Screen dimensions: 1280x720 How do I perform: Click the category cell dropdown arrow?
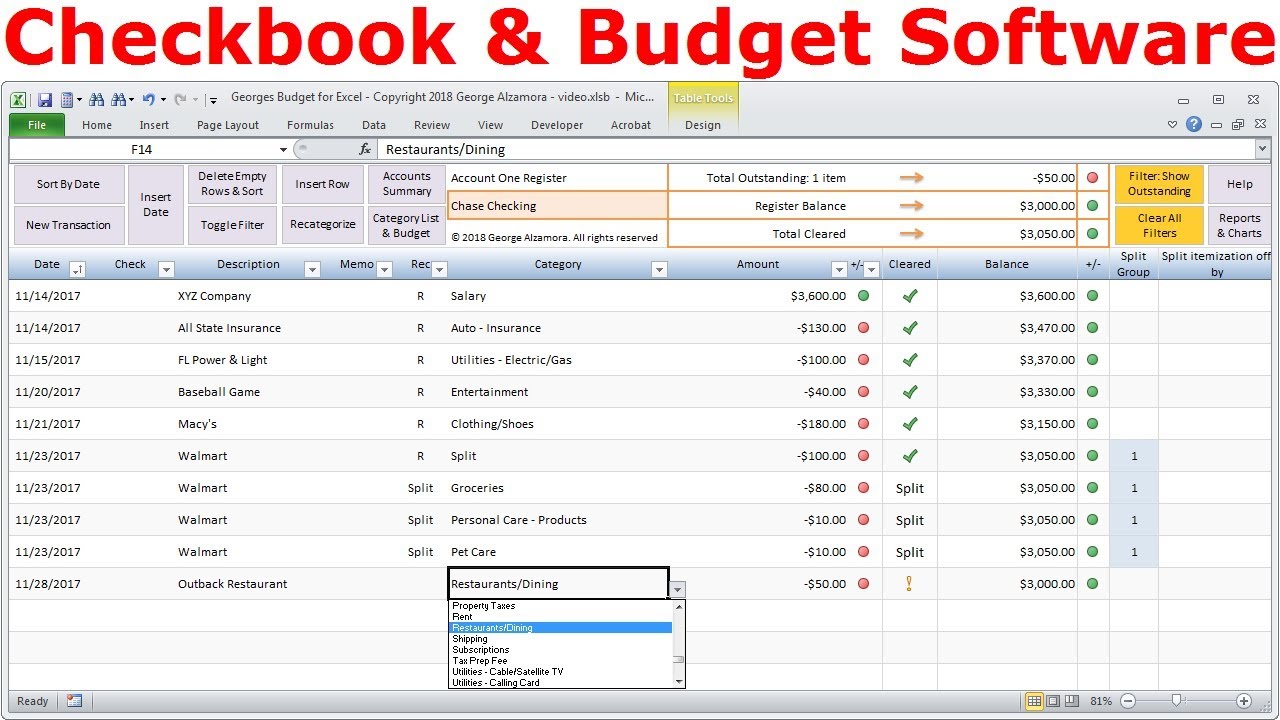click(x=678, y=589)
